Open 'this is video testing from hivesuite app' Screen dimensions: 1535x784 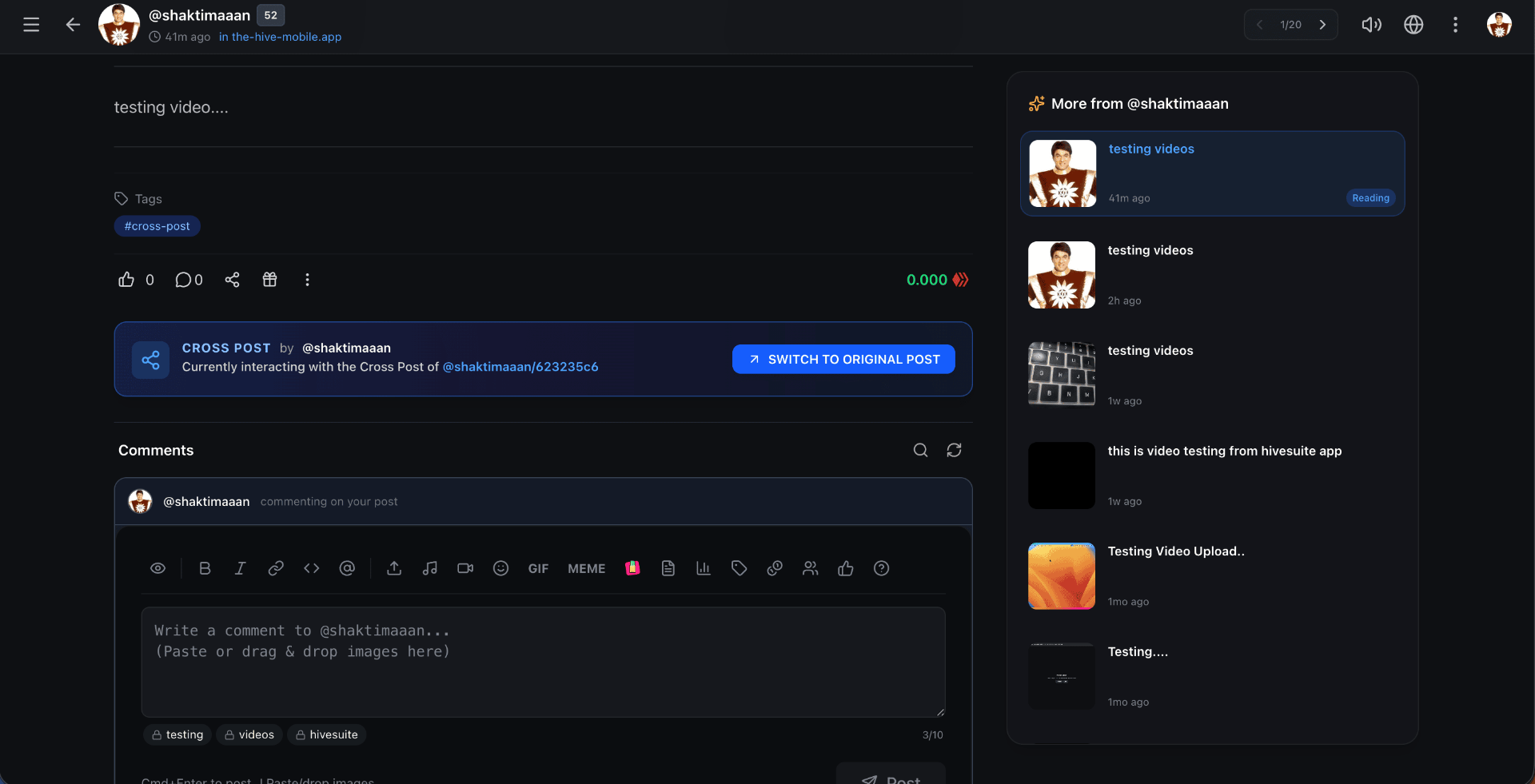(1225, 451)
